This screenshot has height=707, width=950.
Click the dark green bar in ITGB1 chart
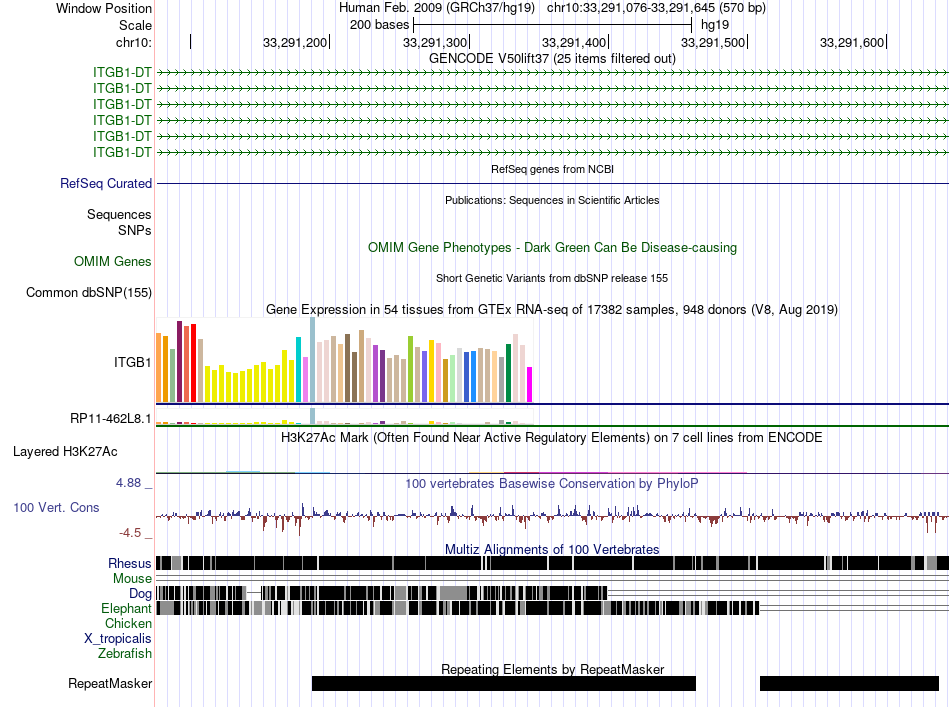(508, 373)
